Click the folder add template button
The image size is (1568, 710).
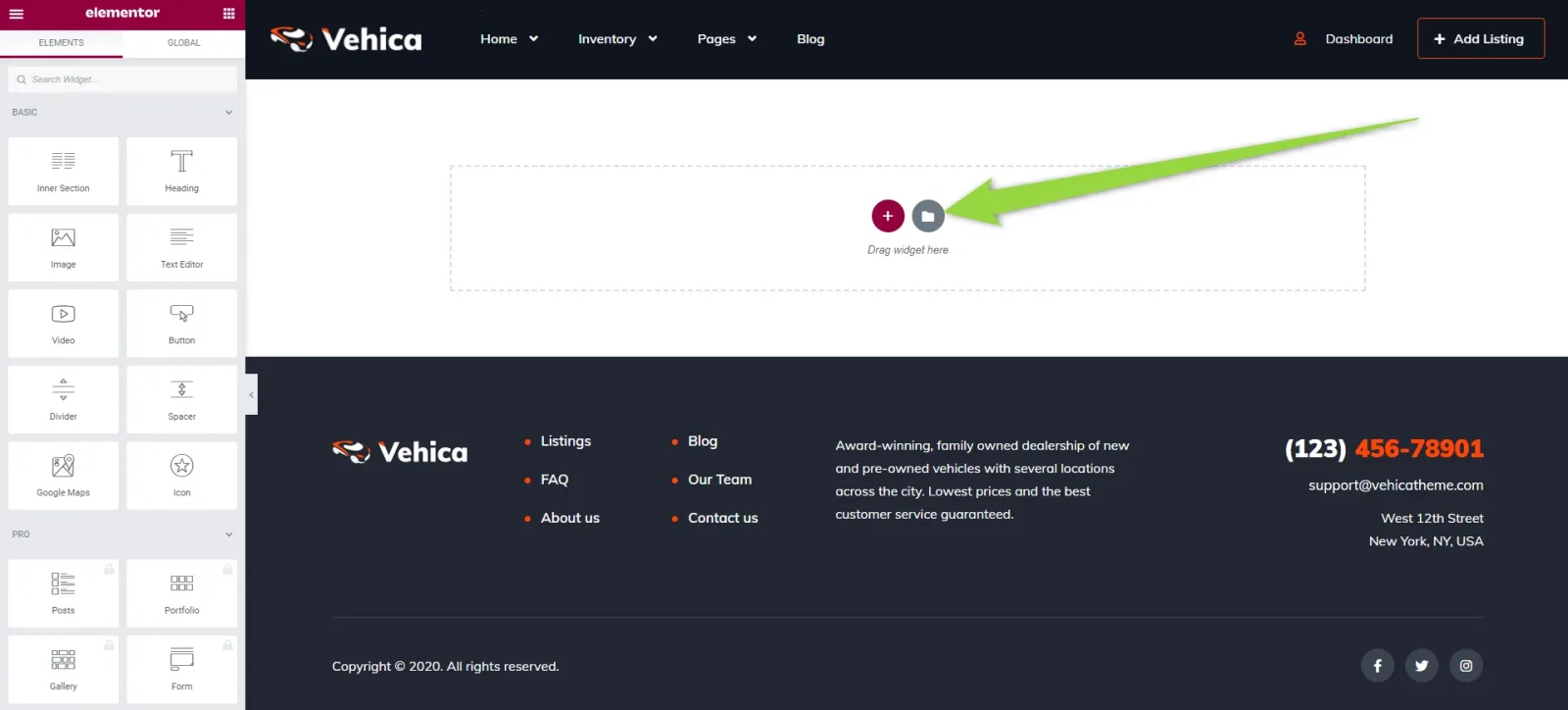tap(928, 216)
